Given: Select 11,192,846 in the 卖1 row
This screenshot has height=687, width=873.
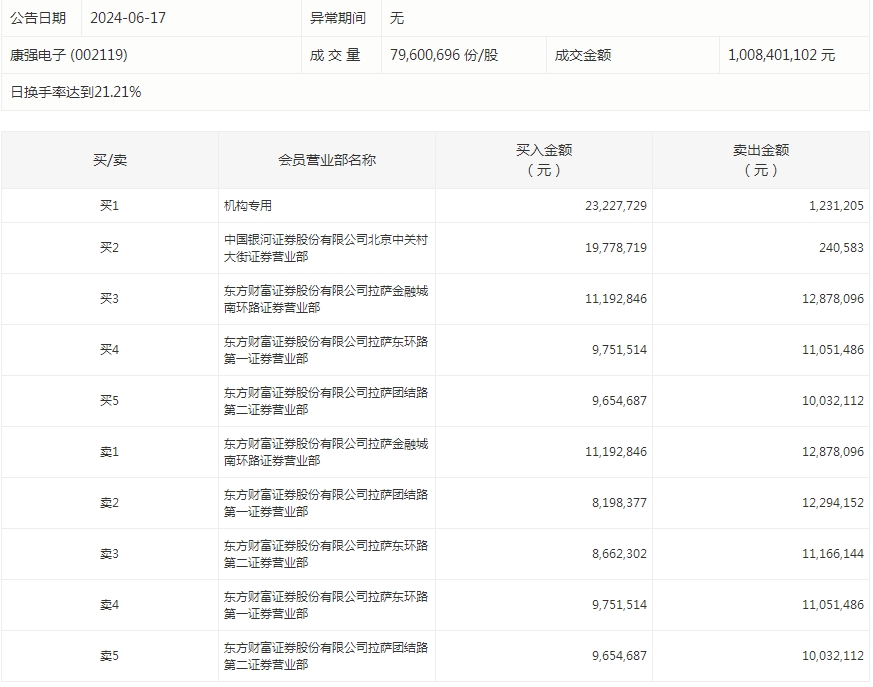Looking at the screenshot, I should 616,452.
